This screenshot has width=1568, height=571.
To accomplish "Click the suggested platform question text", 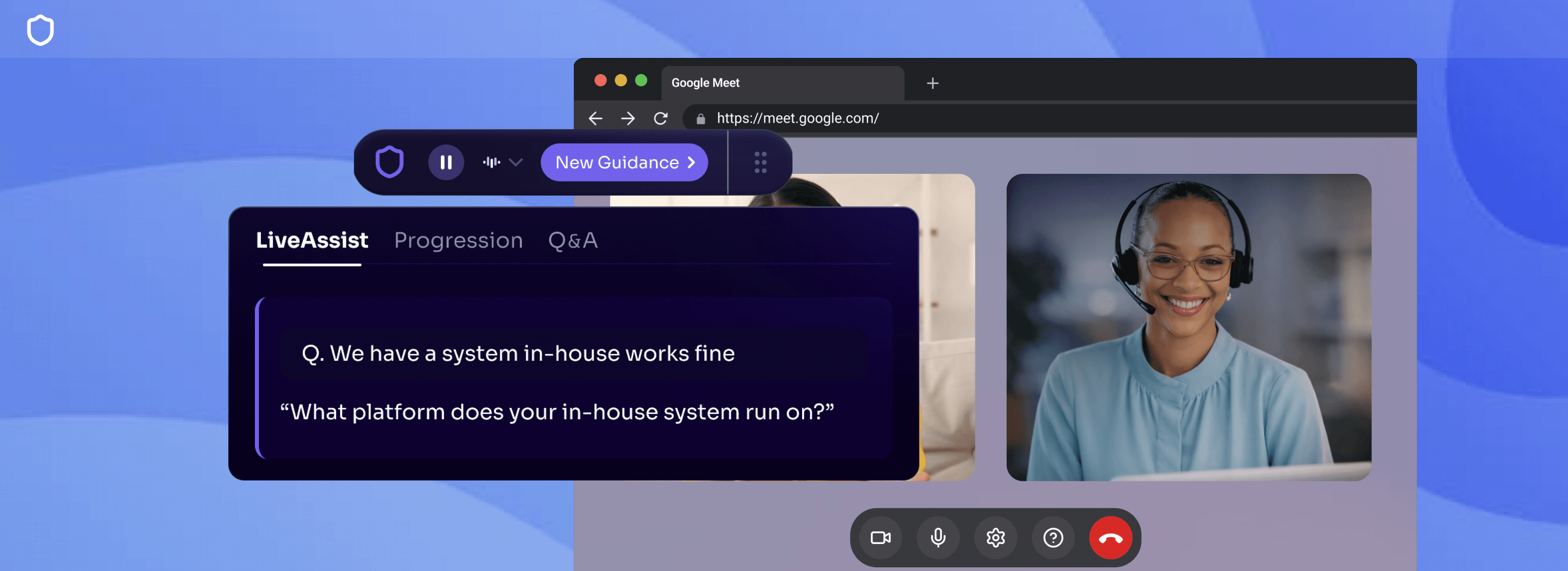I will [x=556, y=412].
